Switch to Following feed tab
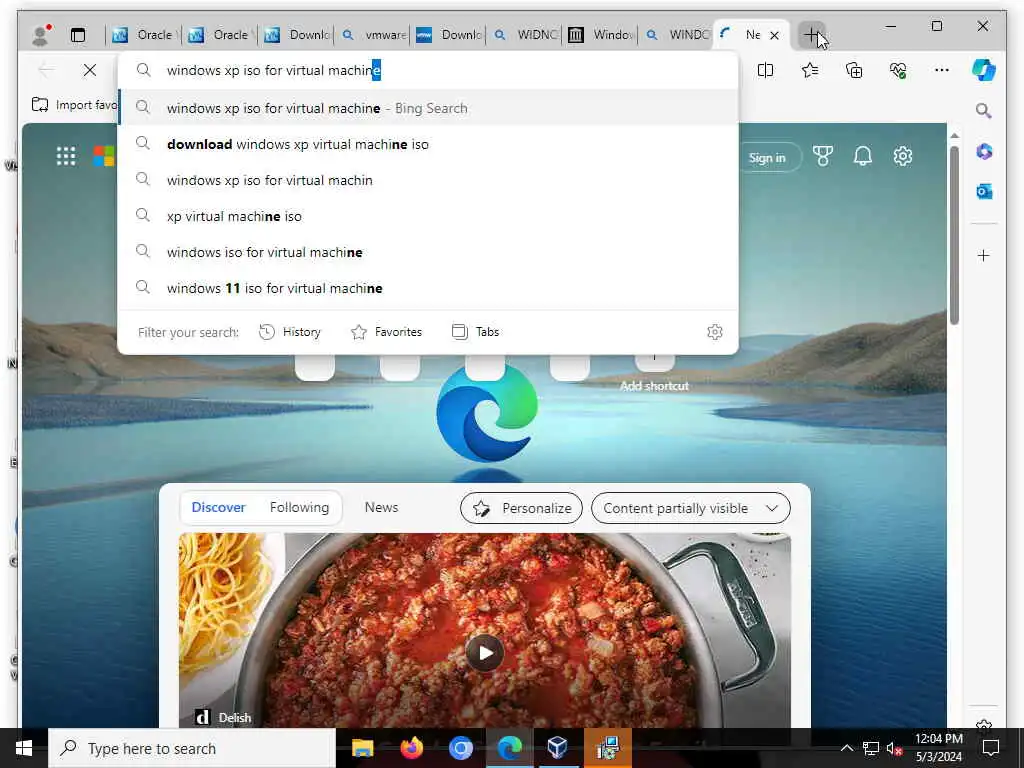 pos(299,507)
